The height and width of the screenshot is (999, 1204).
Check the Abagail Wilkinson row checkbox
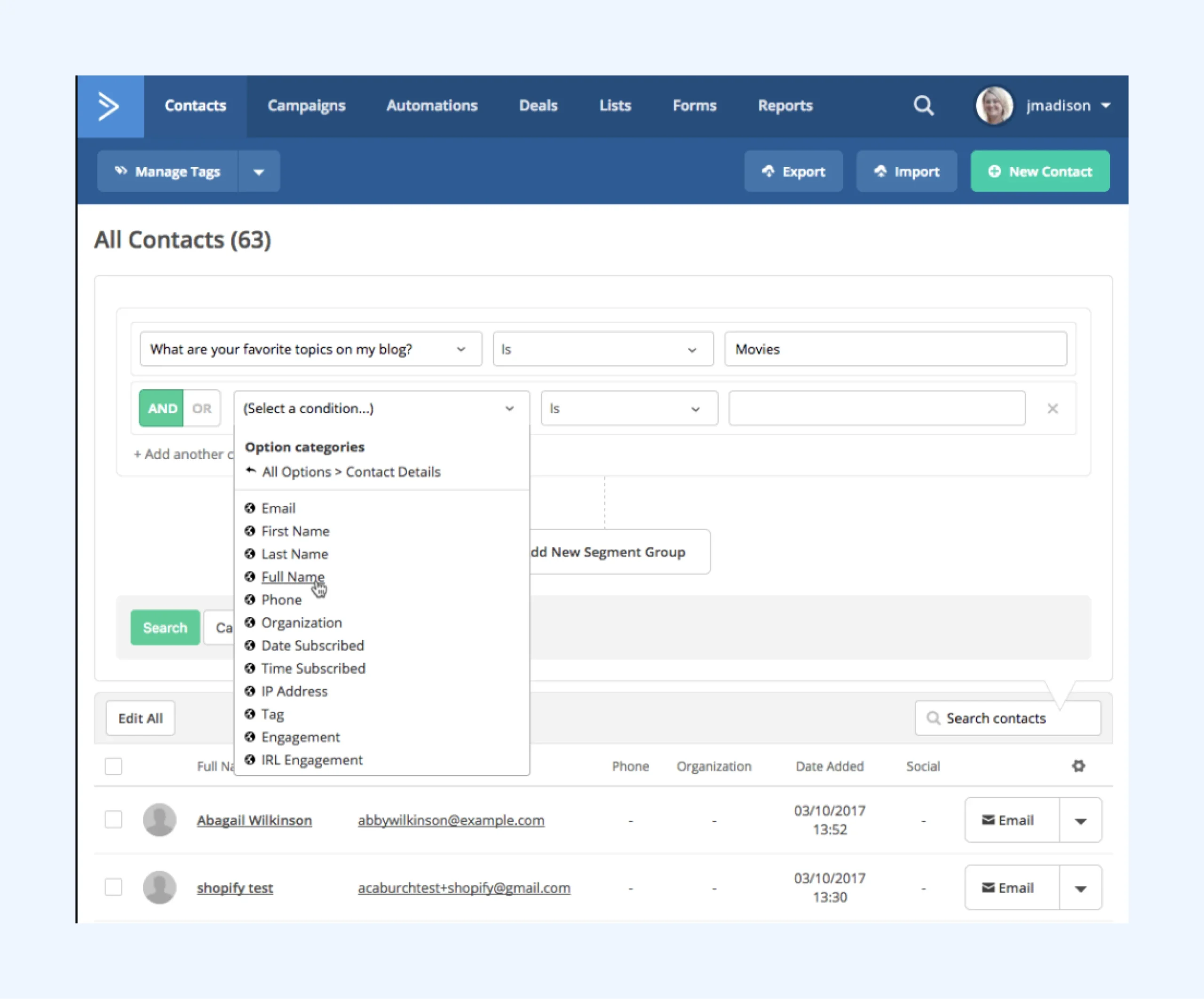[113, 819]
